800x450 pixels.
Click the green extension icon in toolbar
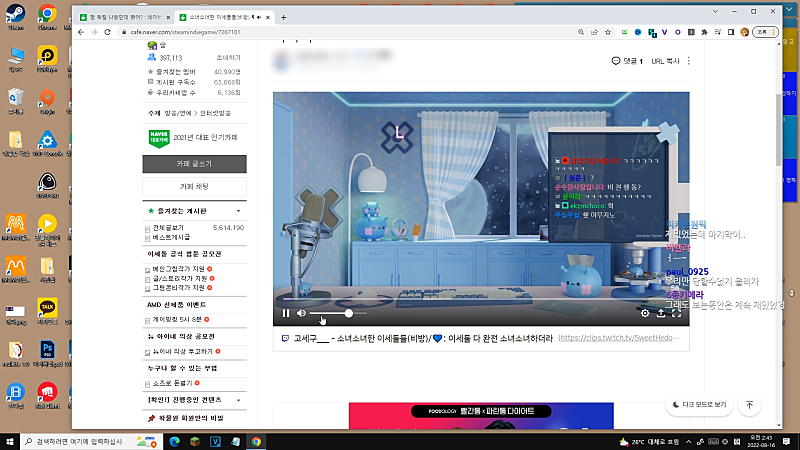click(624, 32)
